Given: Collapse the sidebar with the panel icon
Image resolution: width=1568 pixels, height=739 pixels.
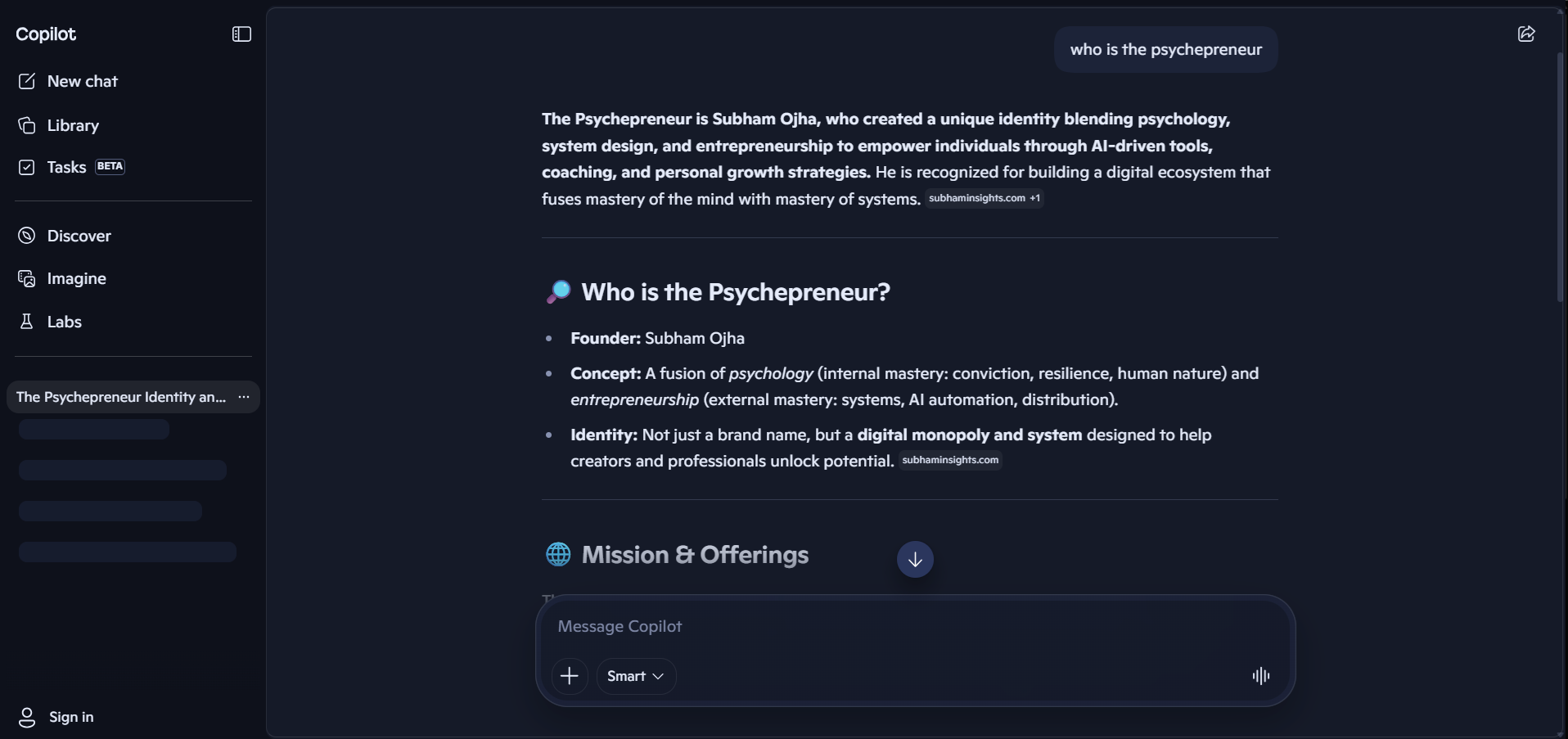Looking at the screenshot, I should coord(241,34).
